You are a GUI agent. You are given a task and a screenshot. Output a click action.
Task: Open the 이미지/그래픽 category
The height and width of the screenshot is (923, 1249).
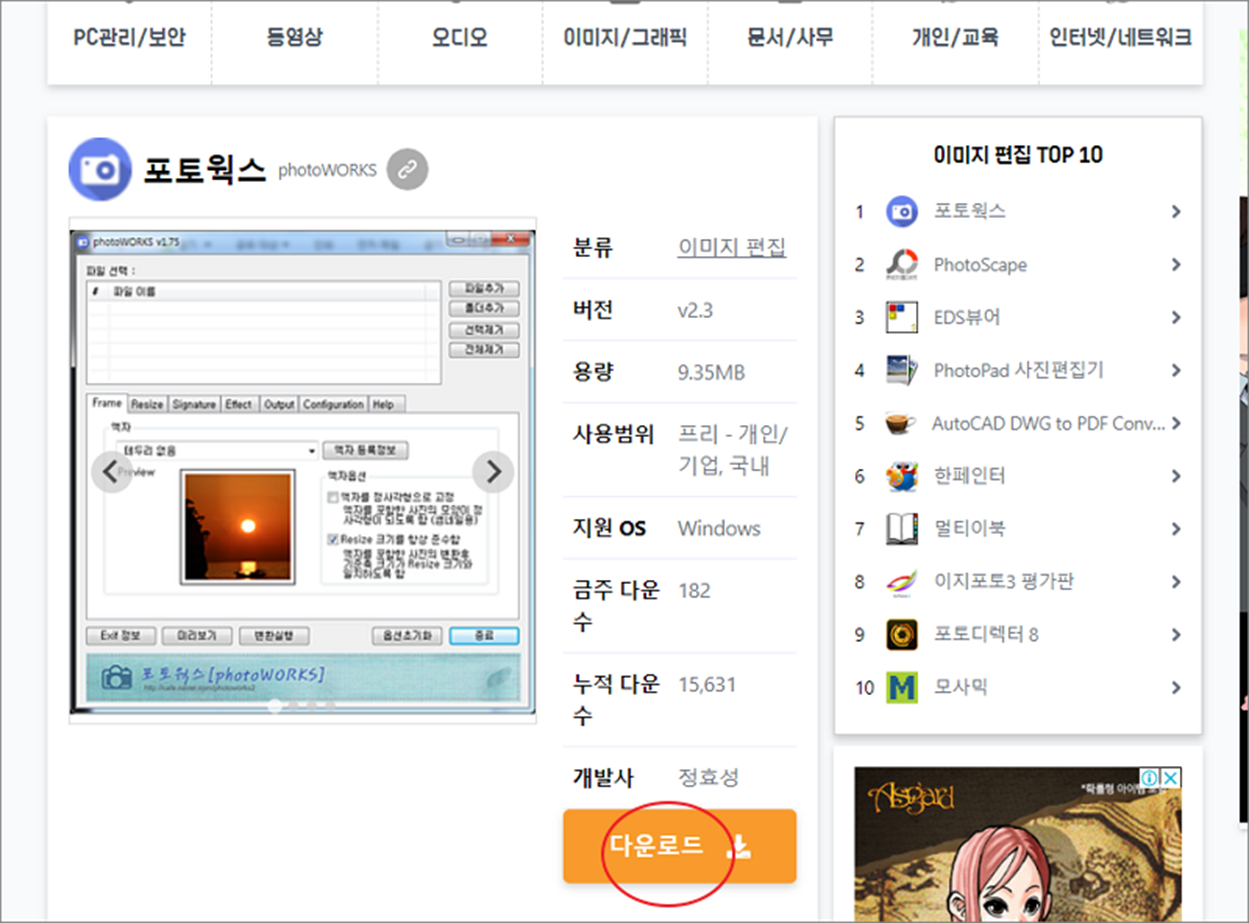(625, 39)
